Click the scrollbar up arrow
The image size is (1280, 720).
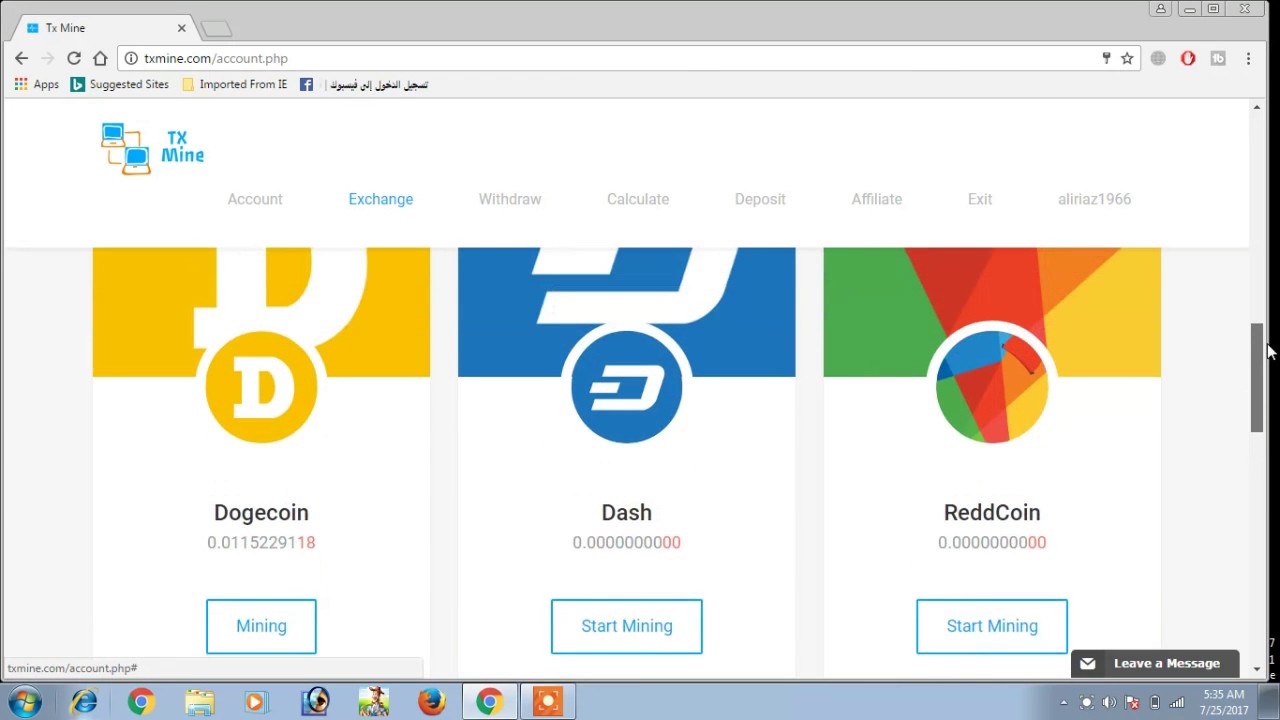coord(1257,107)
